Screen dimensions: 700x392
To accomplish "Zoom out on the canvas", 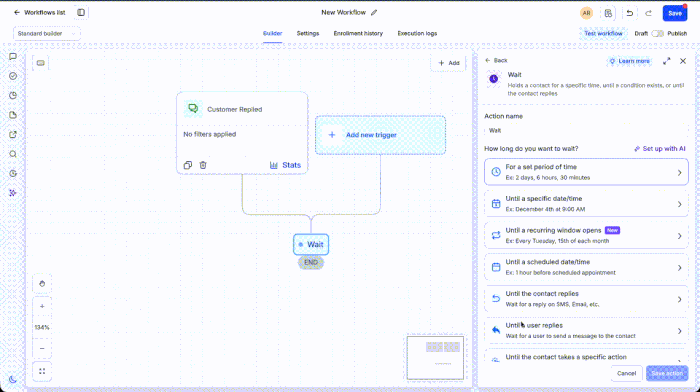I will [x=42, y=348].
